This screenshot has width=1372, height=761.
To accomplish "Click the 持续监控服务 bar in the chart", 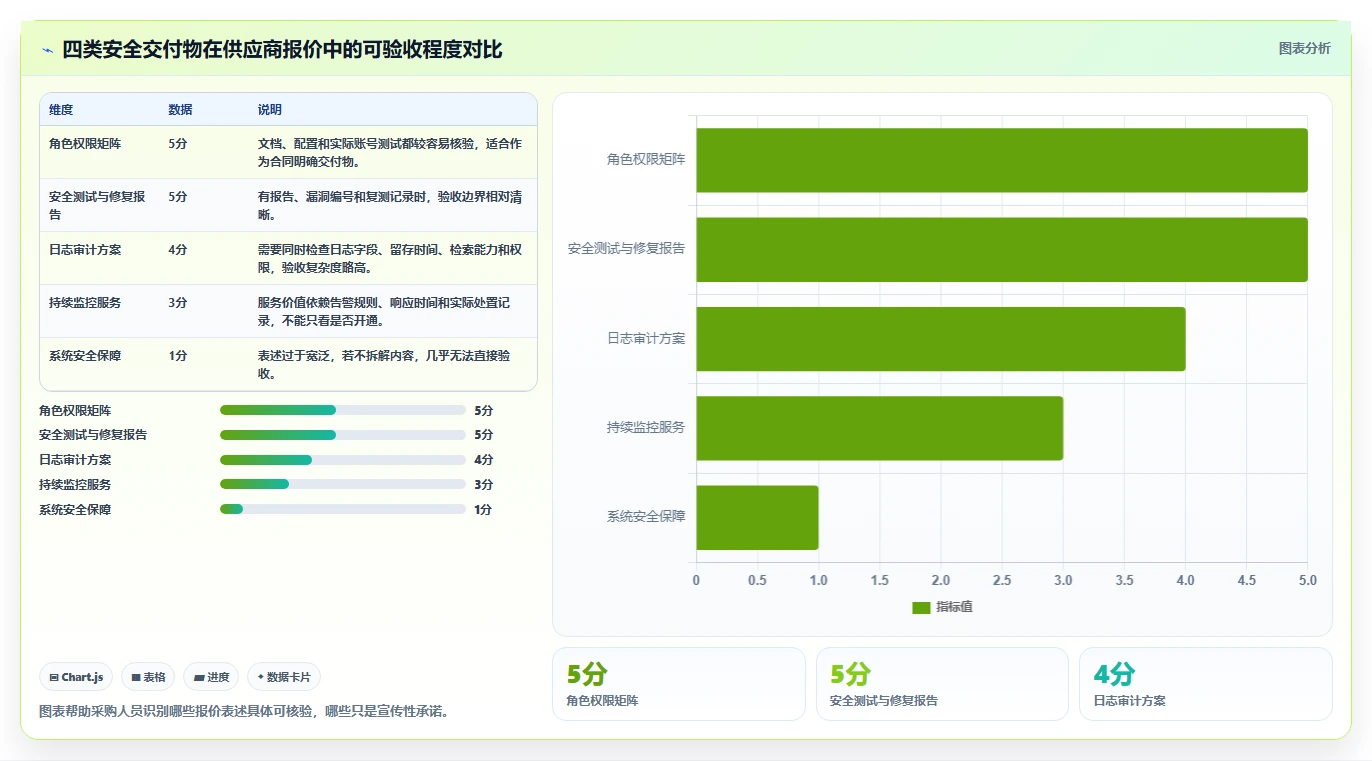I will click(x=880, y=428).
